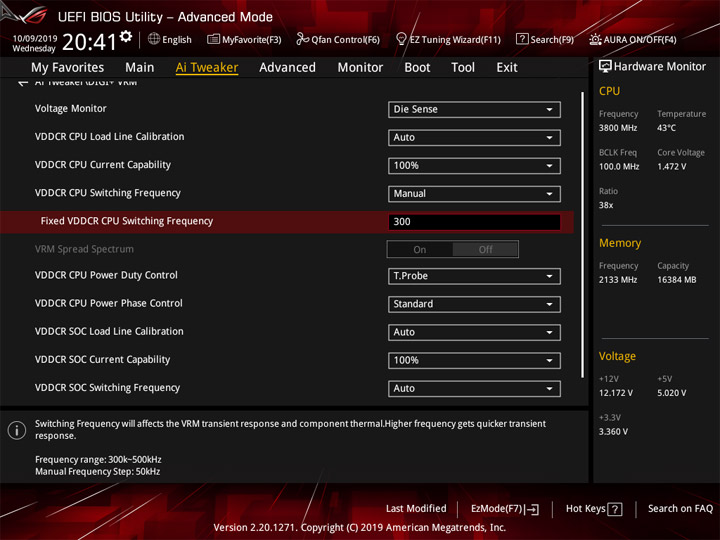Open VDDCR CPU Load Line Calibration dropdown
The image size is (720, 540).
tap(474, 137)
